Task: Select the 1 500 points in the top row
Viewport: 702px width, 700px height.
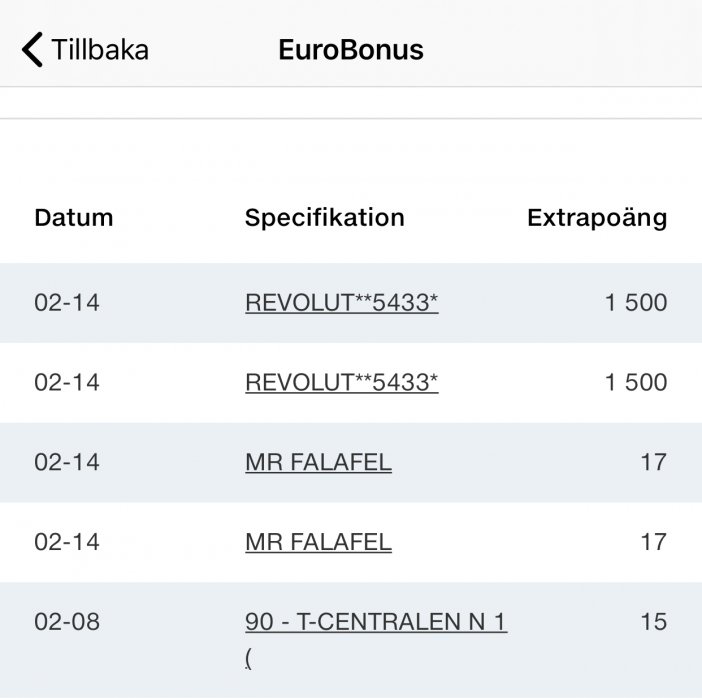Action: tap(635, 302)
